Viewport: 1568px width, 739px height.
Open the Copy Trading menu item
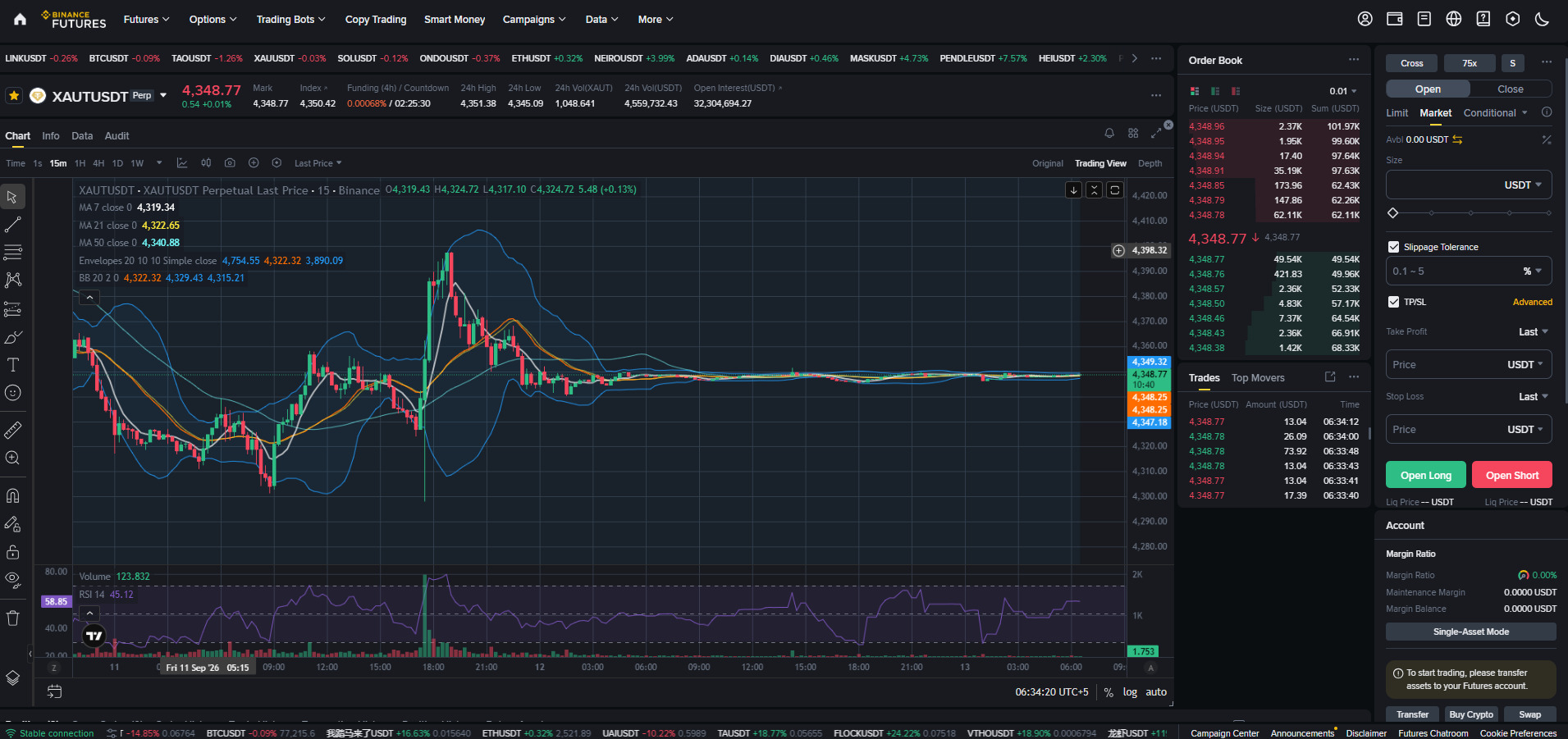(376, 19)
